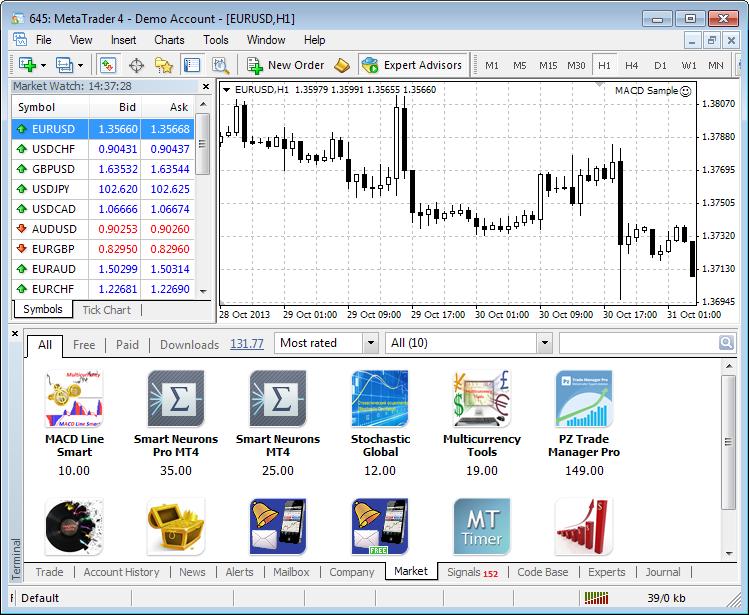Open the All (10) category dropdown

[x=469, y=343]
